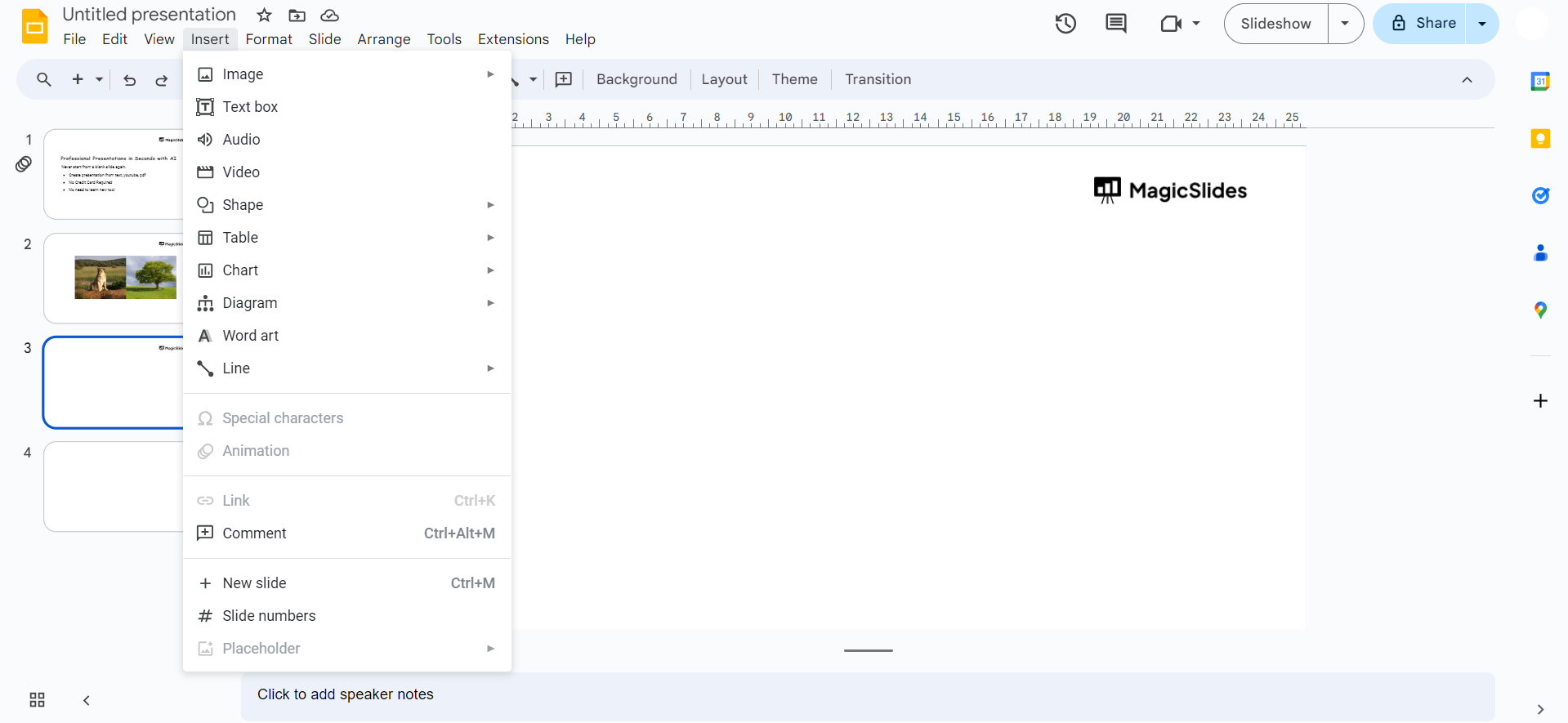Open the Edit menu
Viewport: 1568px width, 723px height.
(114, 39)
